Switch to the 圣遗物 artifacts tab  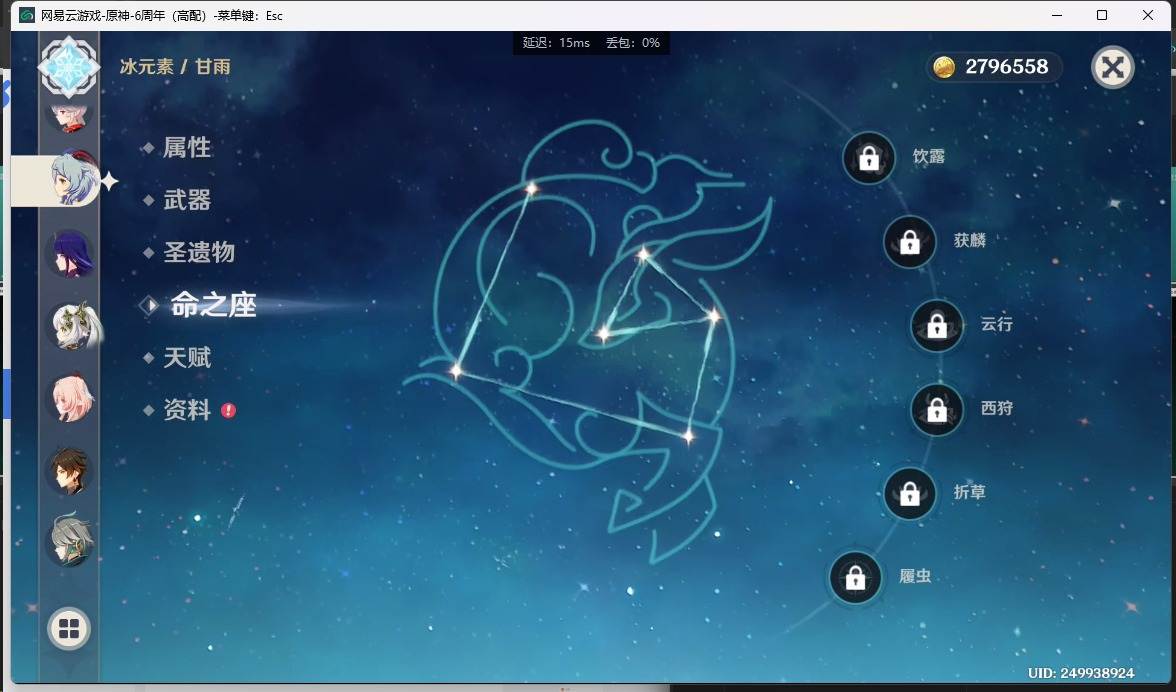click(199, 252)
